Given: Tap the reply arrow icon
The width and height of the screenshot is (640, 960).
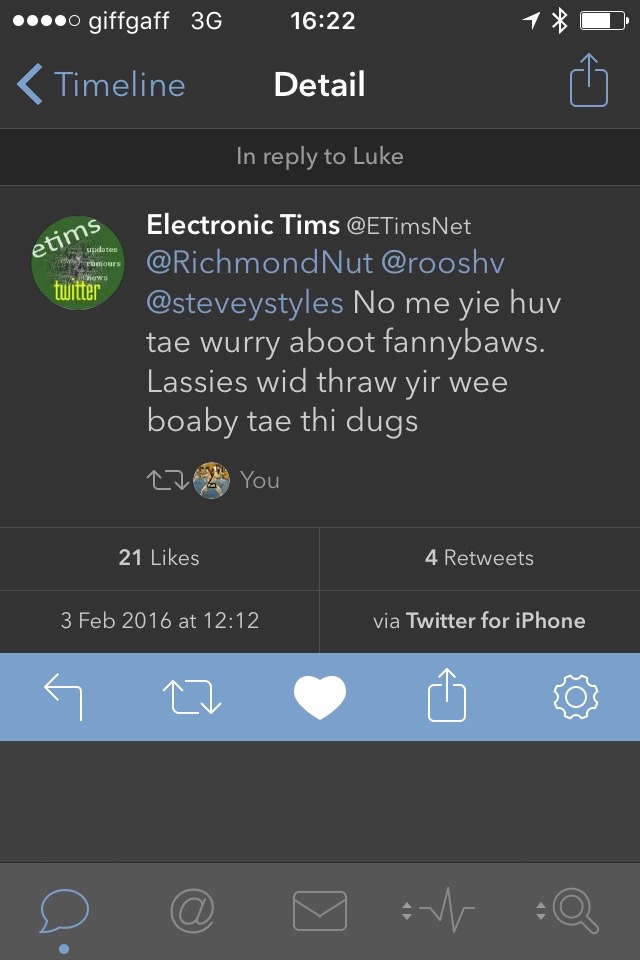Looking at the screenshot, I should 64,697.
